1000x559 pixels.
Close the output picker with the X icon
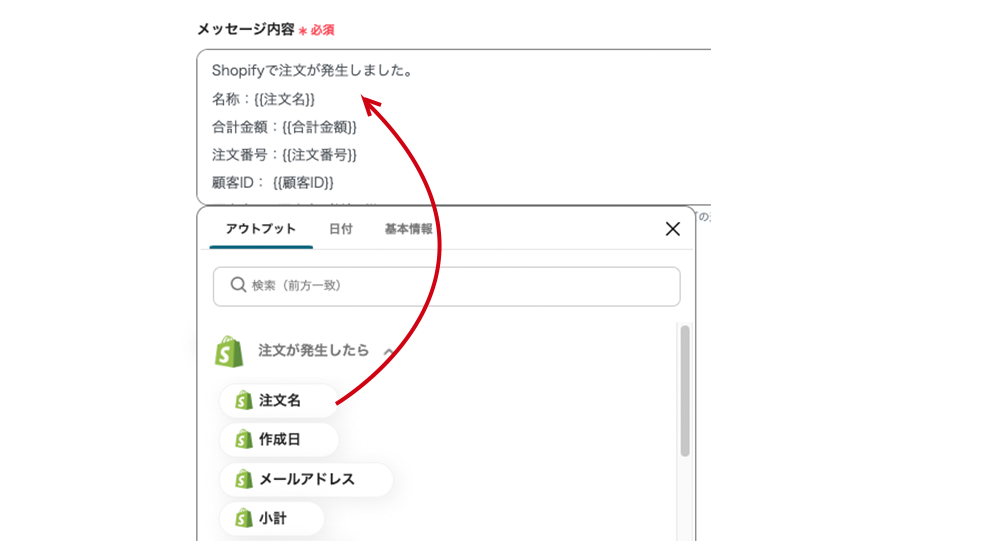[673, 229]
